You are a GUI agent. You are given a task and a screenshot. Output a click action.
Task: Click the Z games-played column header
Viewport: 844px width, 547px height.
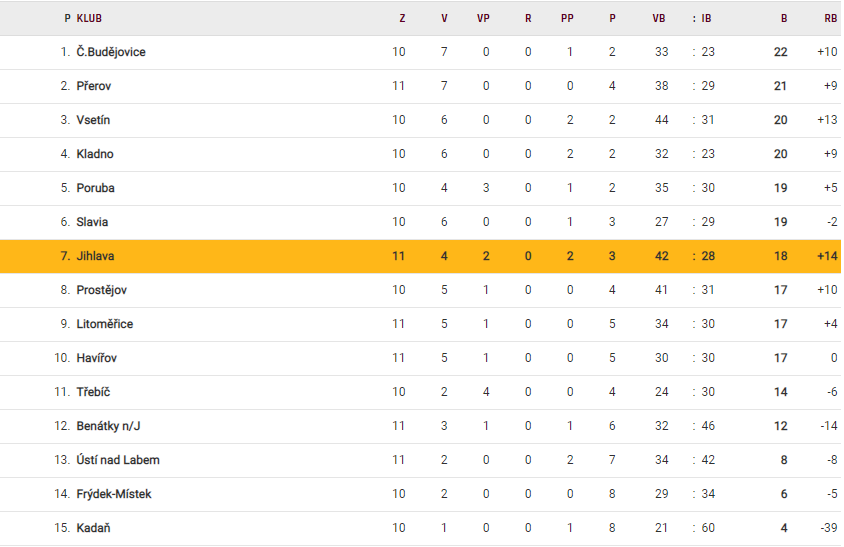tap(402, 18)
